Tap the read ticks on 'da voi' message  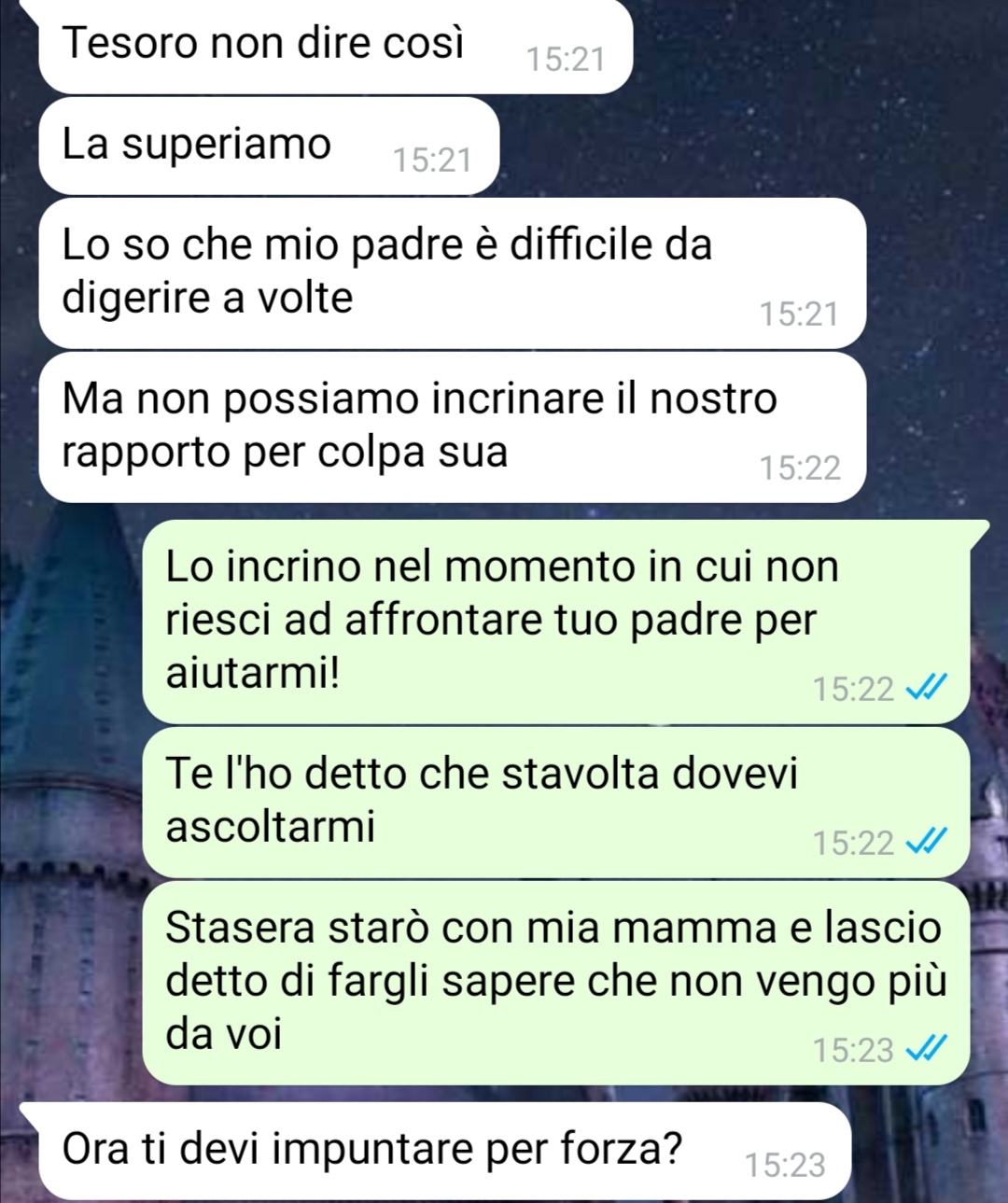[927, 1049]
